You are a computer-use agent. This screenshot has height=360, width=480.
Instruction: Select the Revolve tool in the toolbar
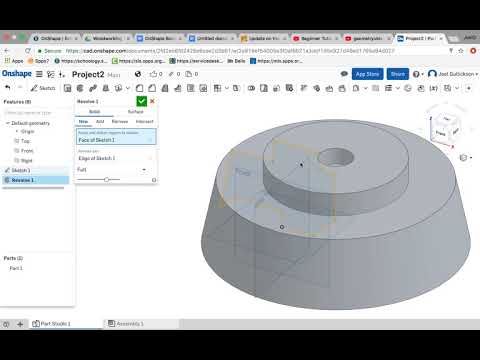[80, 88]
